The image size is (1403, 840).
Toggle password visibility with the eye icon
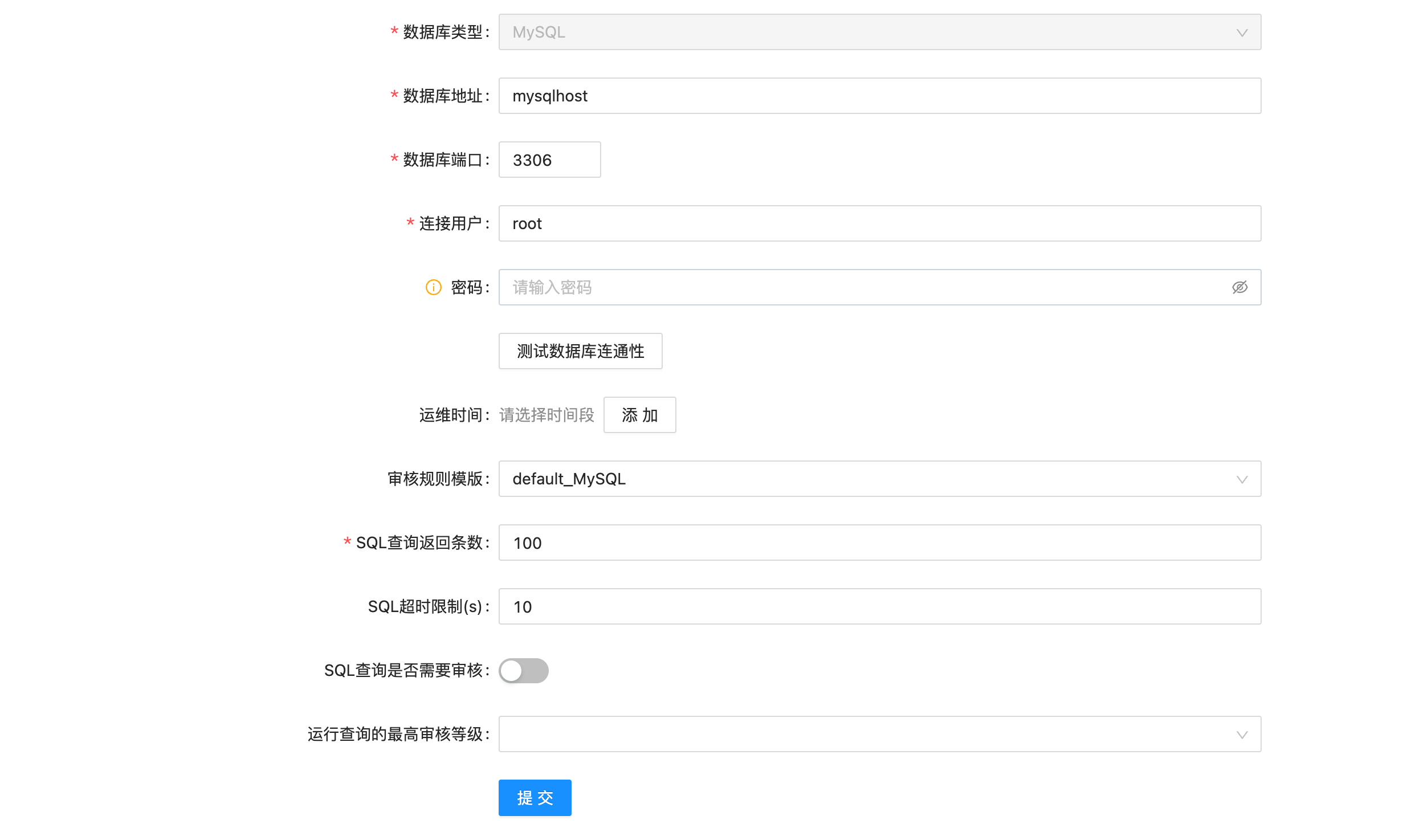1241,287
